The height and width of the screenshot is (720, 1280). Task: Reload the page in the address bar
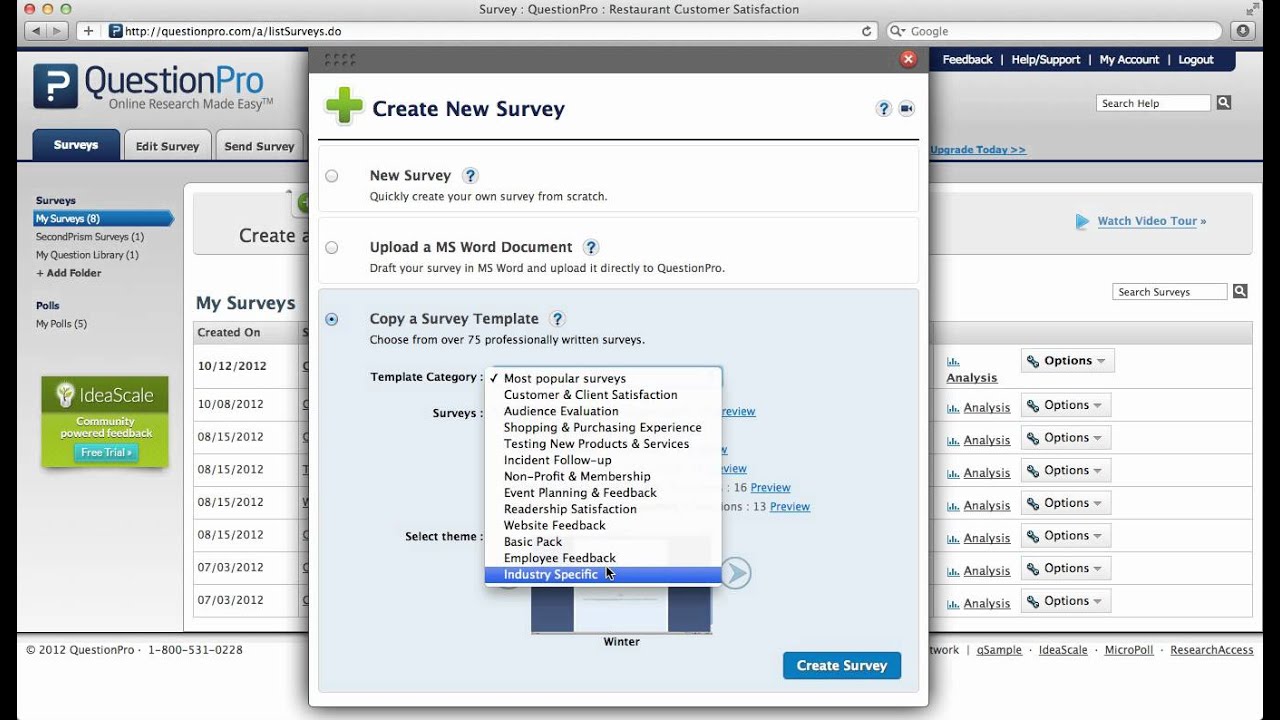[x=866, y=31]
